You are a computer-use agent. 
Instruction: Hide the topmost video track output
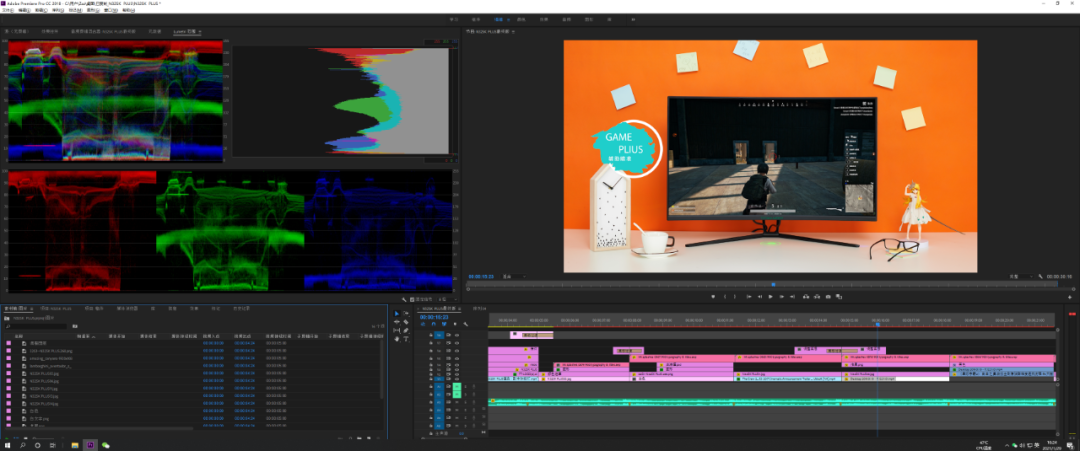click(x=457, y=335)
